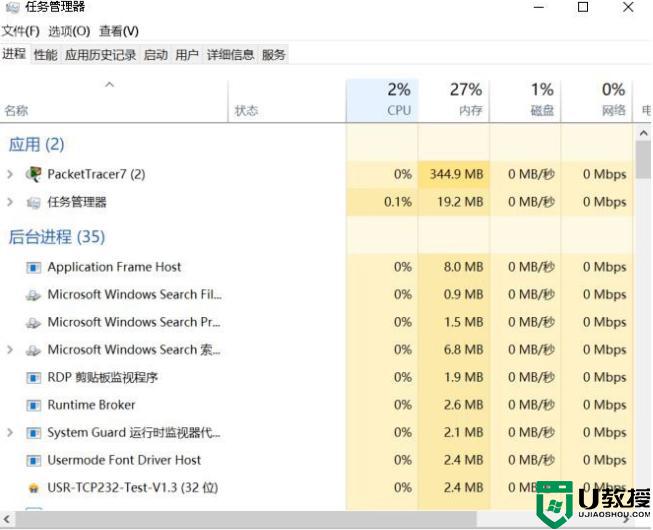Select the Application Frame Host process name
The width and height of the screenshot is (653, 530).
click(x=114, y=267)
